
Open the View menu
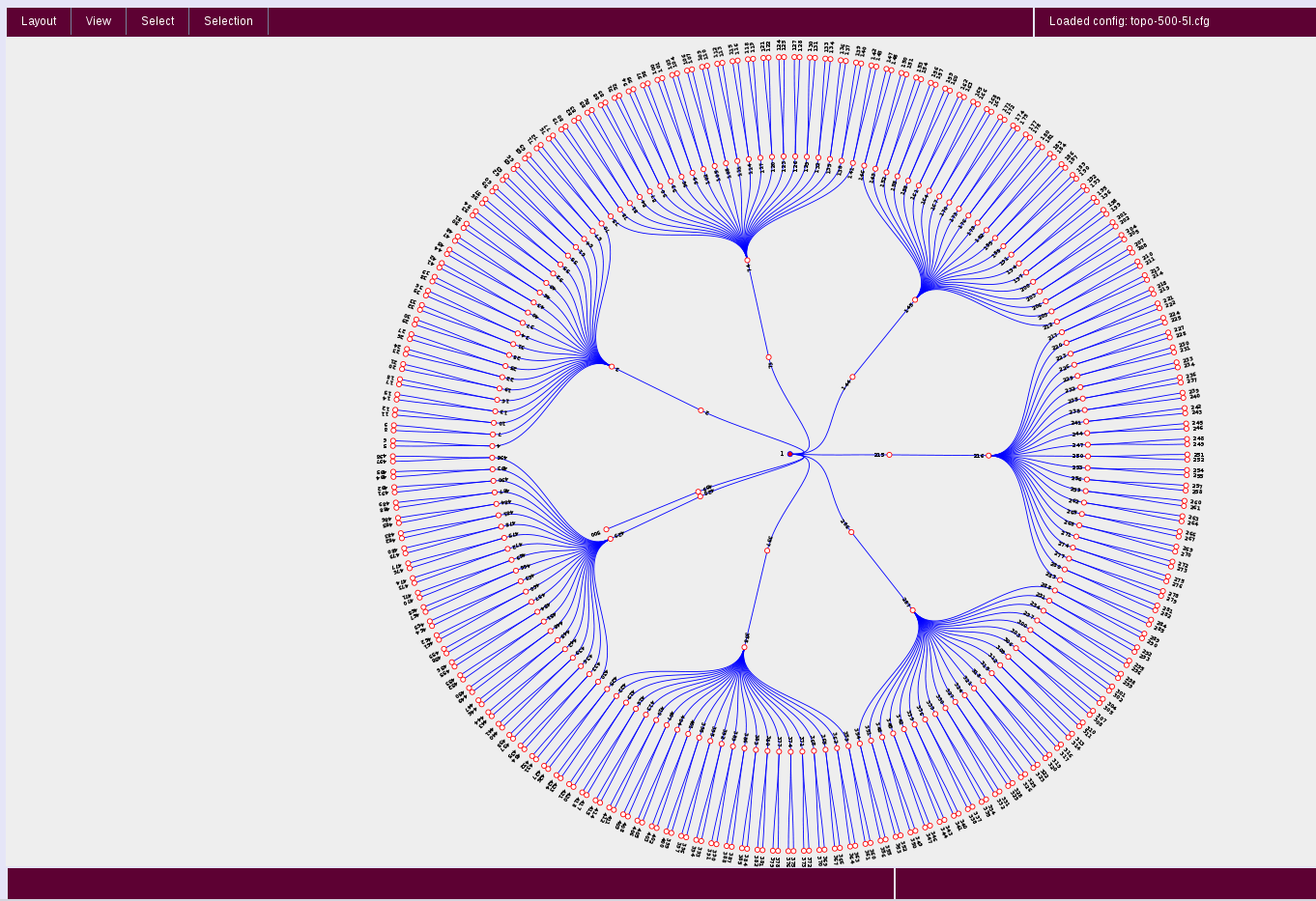pos(98,21)
